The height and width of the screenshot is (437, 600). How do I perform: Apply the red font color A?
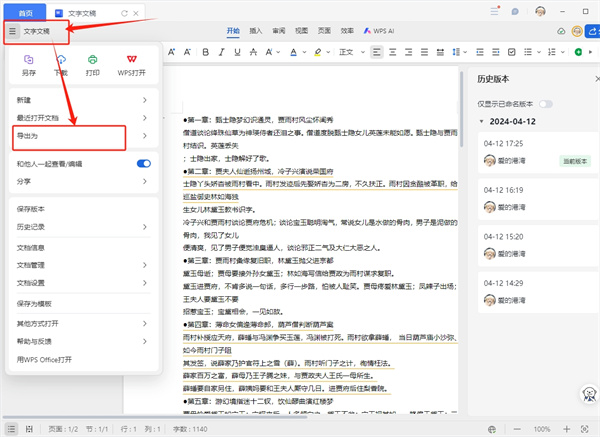pyautogui.click(x=293, y=52)
